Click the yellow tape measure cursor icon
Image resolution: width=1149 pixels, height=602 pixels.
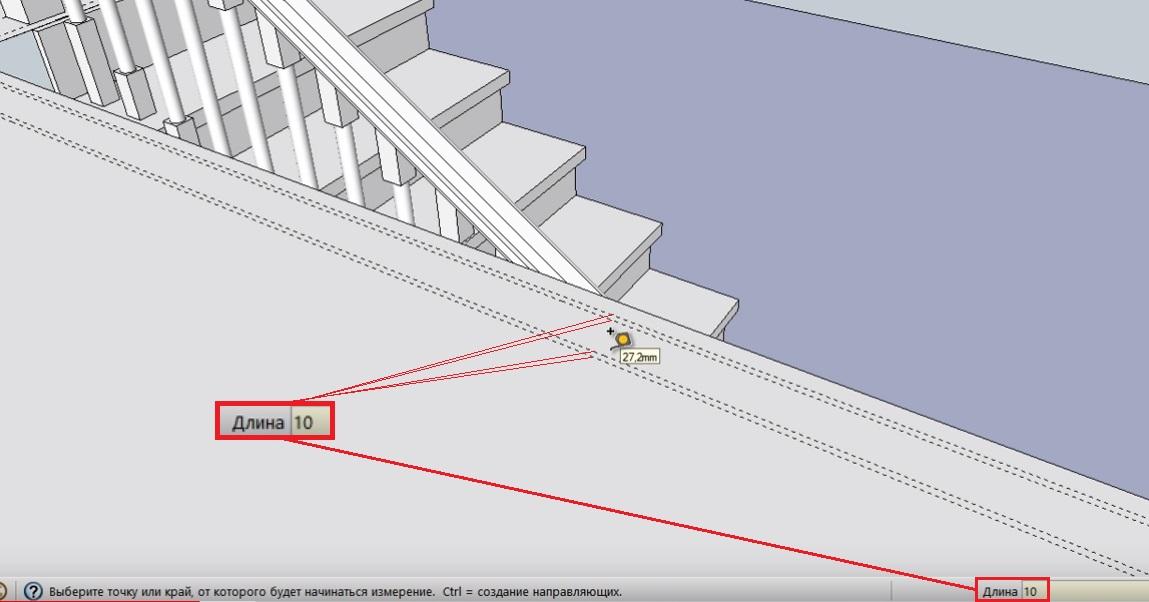coord(622,341)
